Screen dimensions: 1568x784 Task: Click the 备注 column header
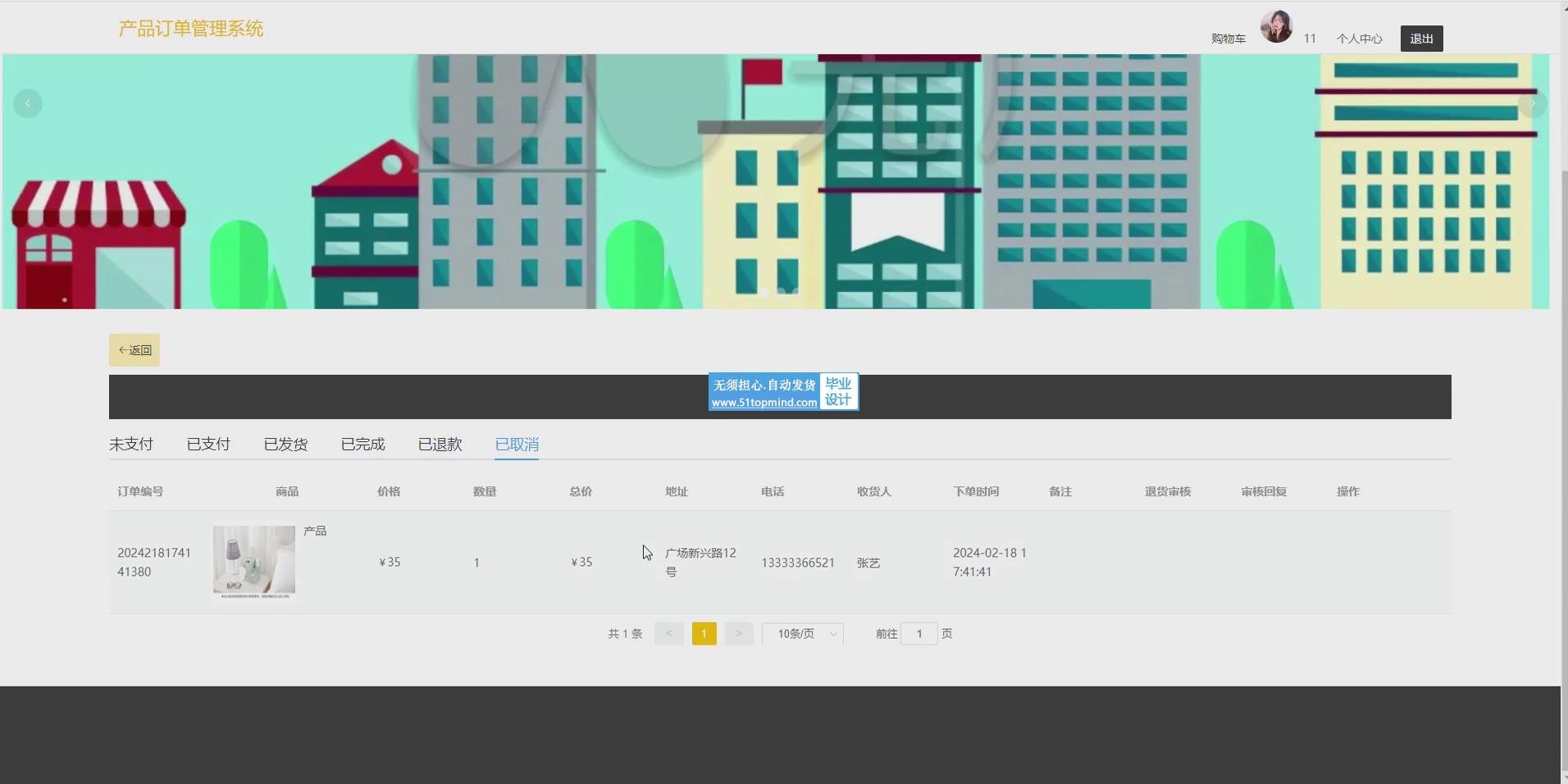1060,491
